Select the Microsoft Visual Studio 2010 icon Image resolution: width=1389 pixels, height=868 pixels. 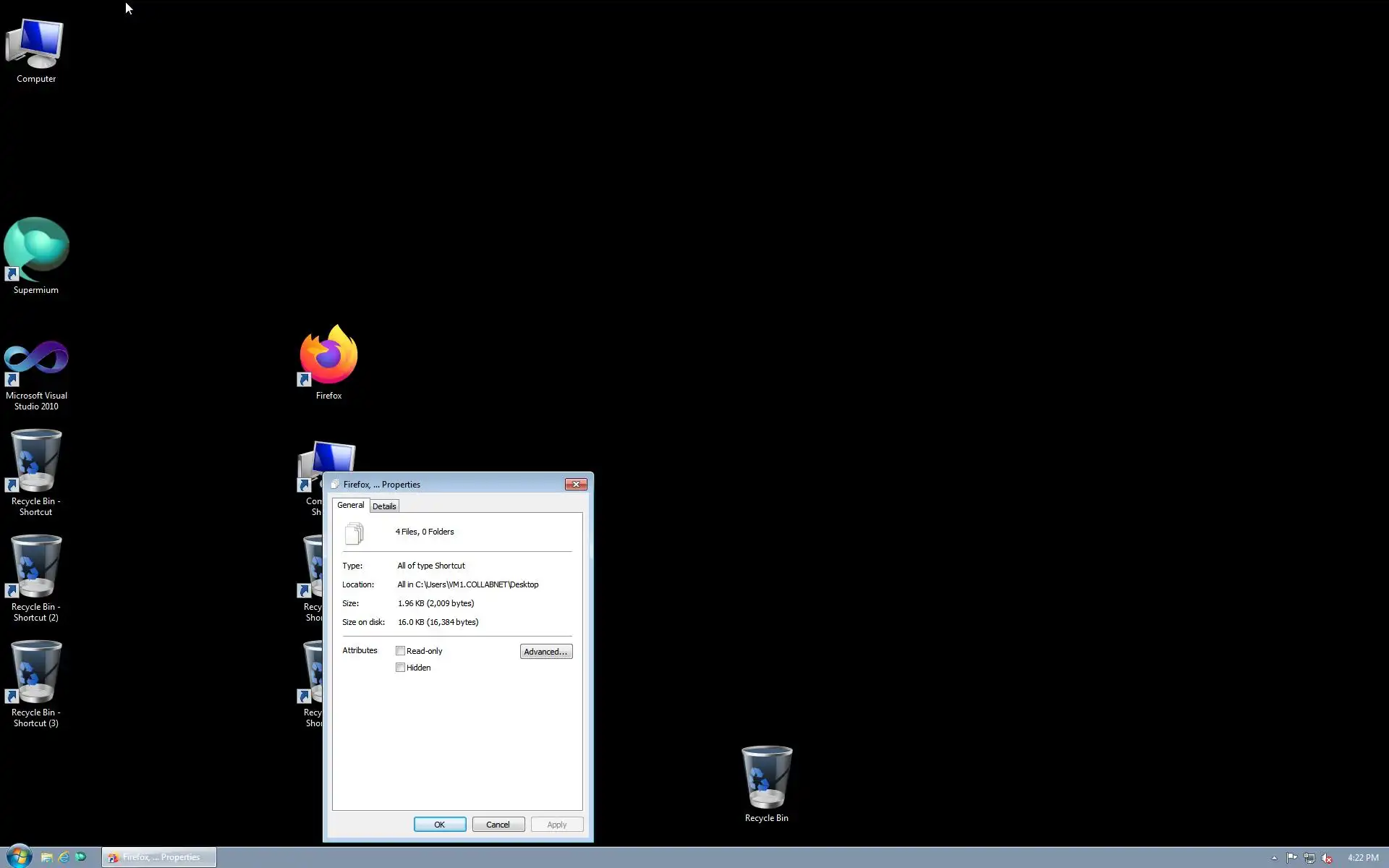[35, 362]
